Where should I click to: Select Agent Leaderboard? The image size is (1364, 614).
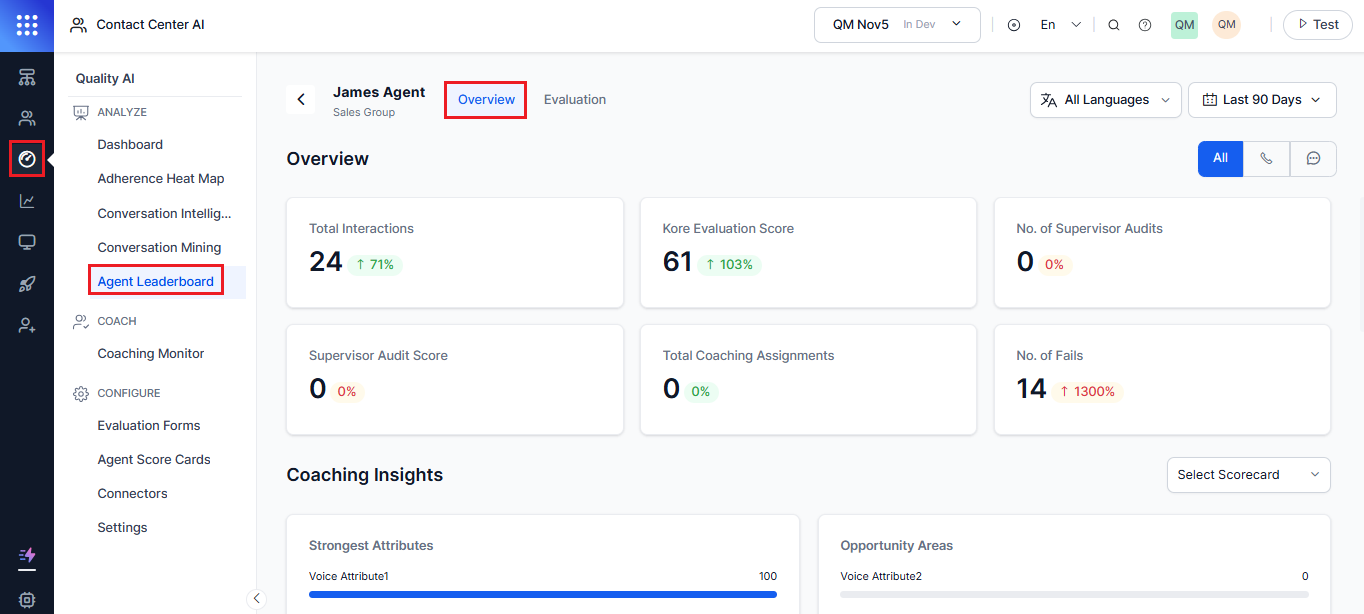pos(156,282)
